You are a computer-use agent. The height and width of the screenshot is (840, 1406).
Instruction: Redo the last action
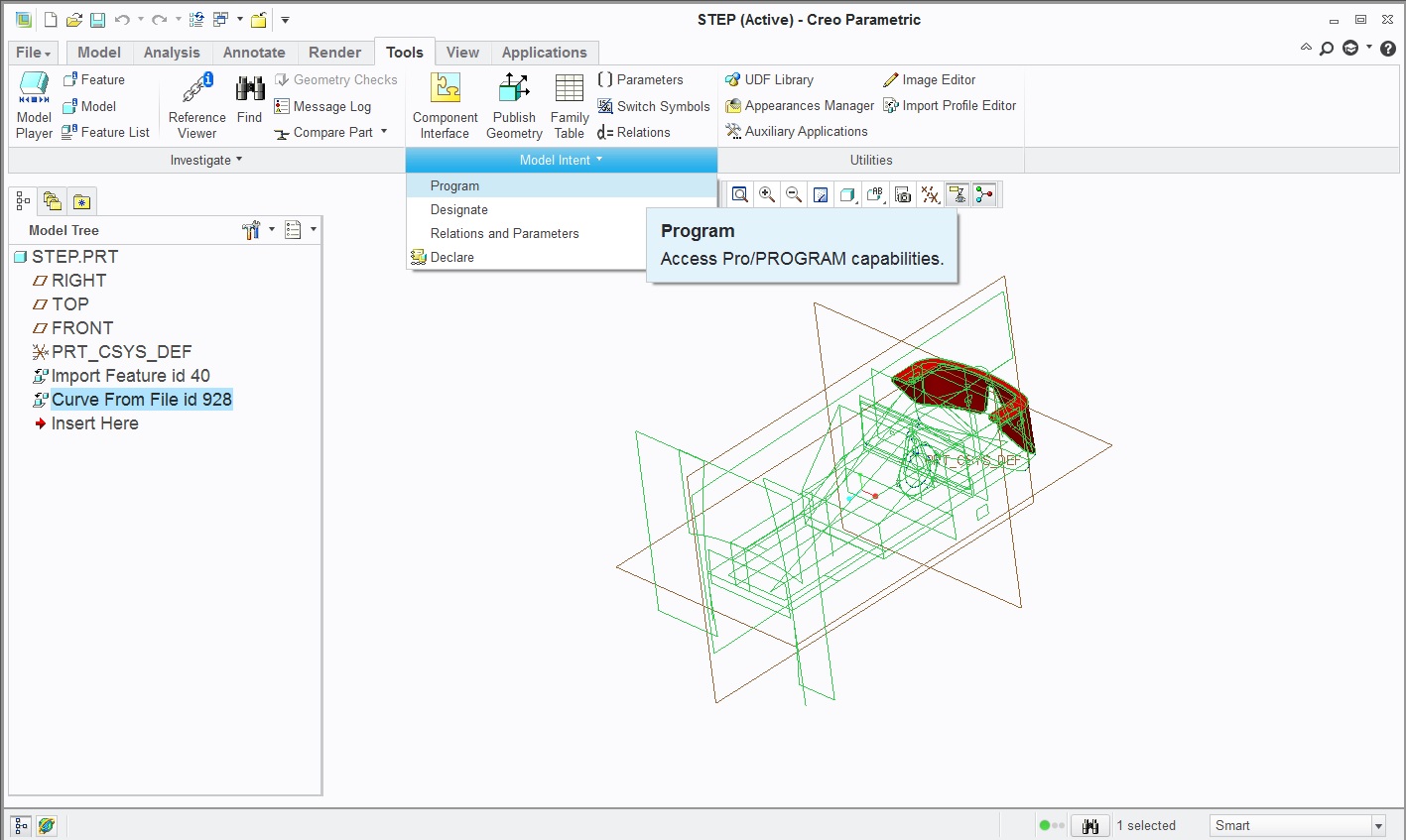click(159, 20)
